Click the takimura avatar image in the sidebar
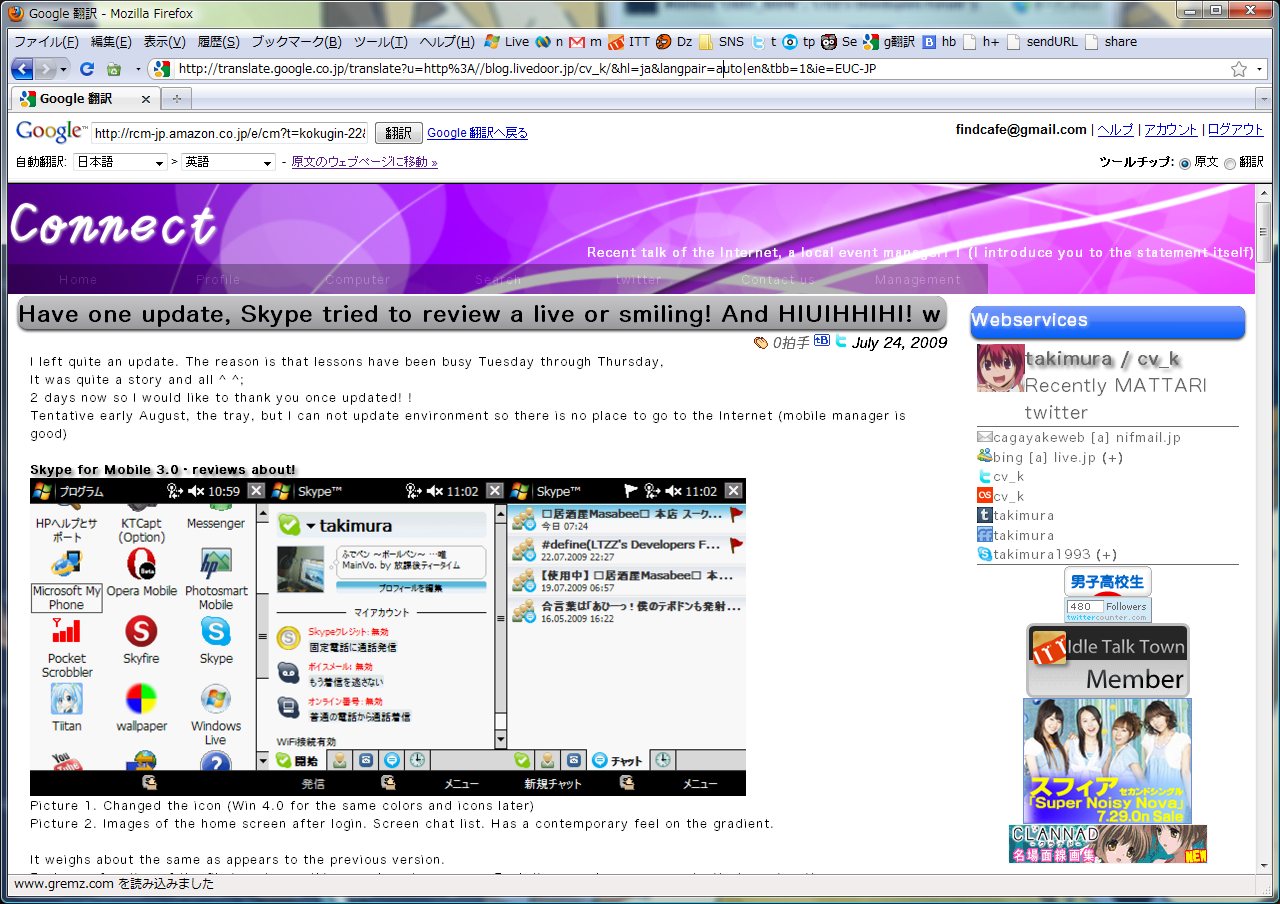The width and height of the screenshot is (1280, 904). [1000, 367]
